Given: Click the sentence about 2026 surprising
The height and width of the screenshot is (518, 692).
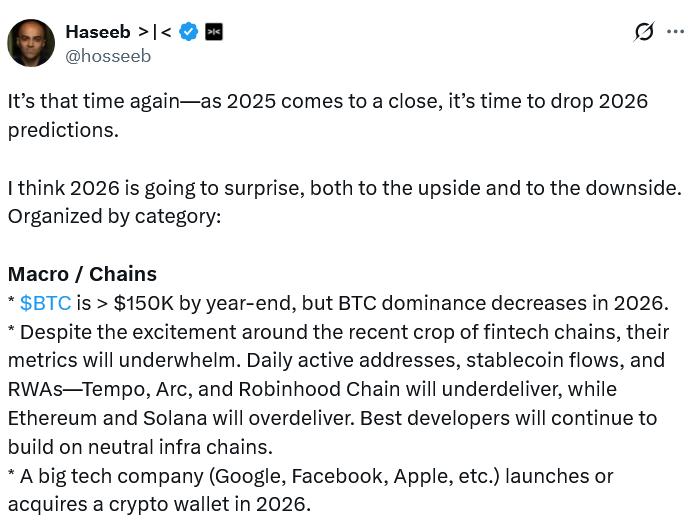Looking at the screenshot, I should (x=344, y=188).
